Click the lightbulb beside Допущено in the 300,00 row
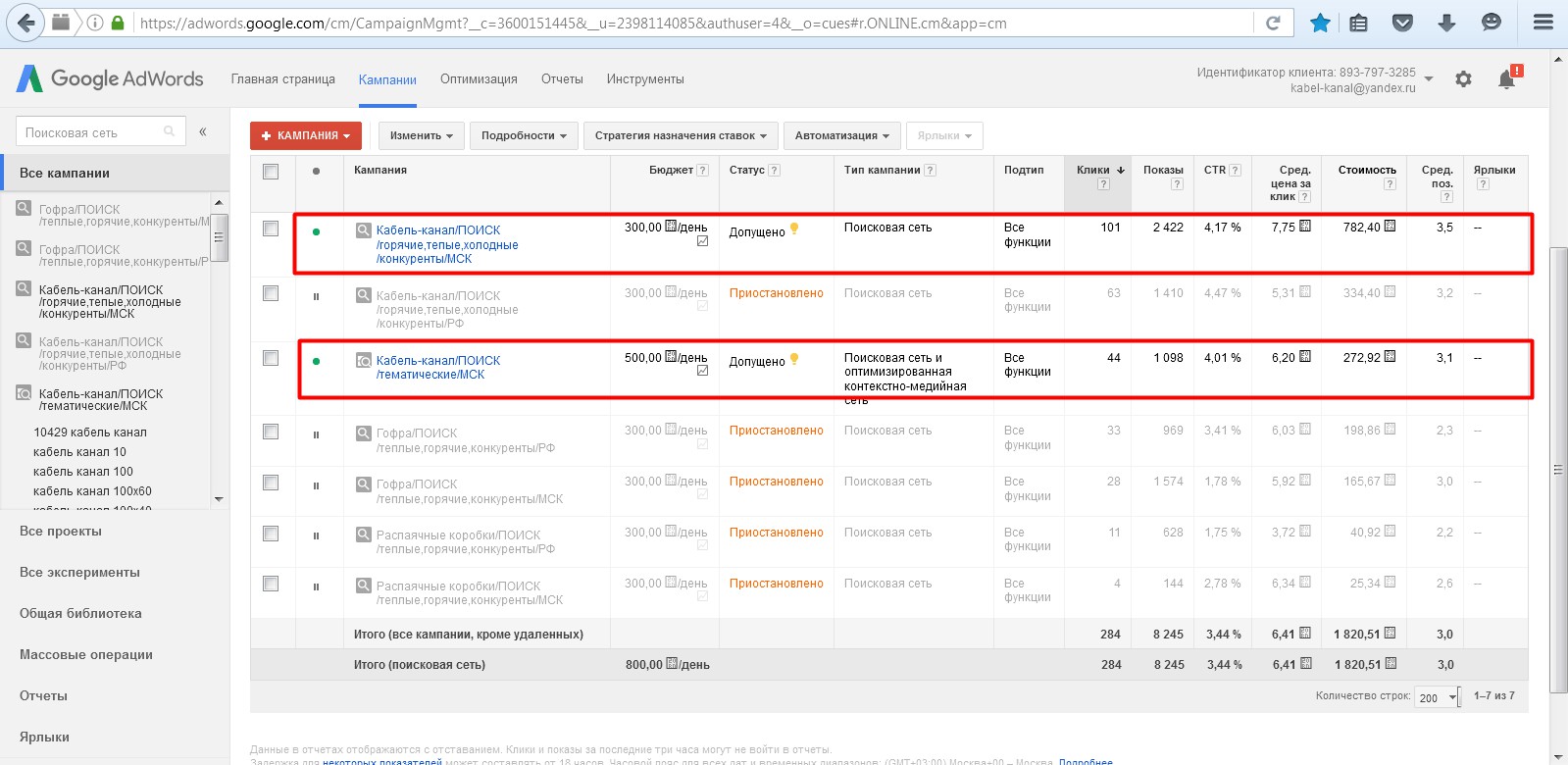 (x=794, y=229)
